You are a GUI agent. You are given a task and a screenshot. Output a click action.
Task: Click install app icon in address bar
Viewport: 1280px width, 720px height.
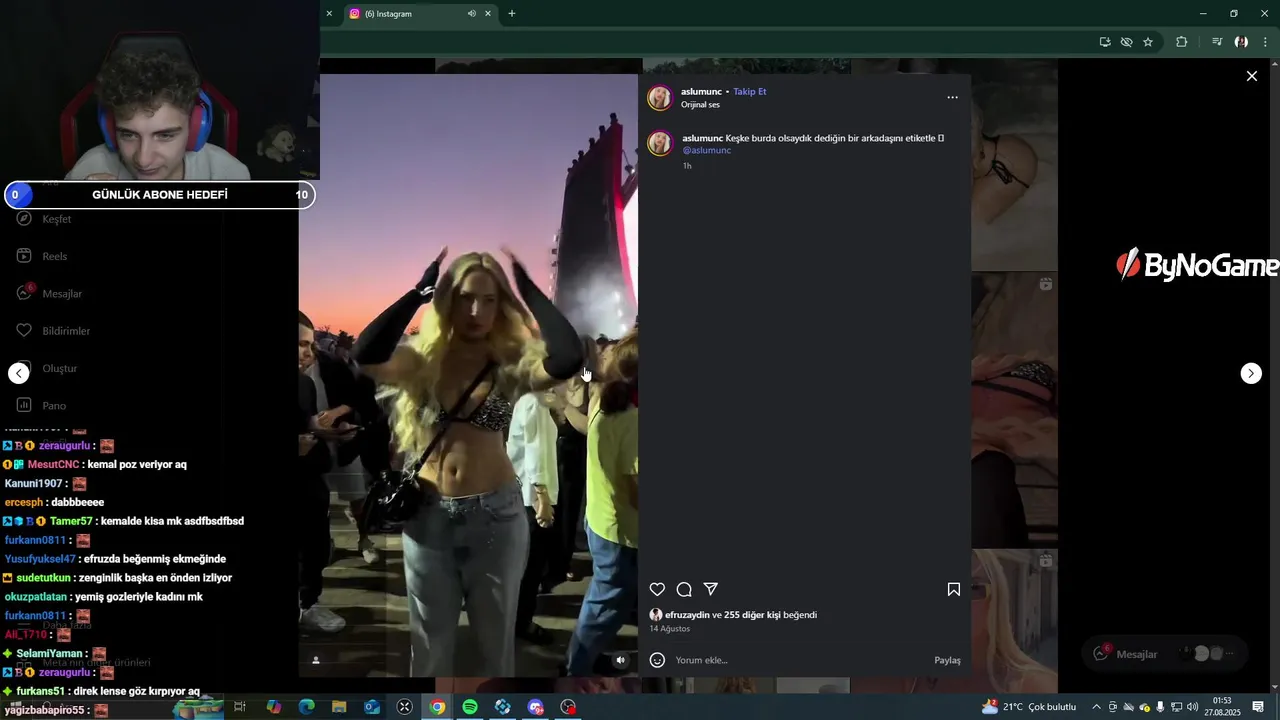1105,42
